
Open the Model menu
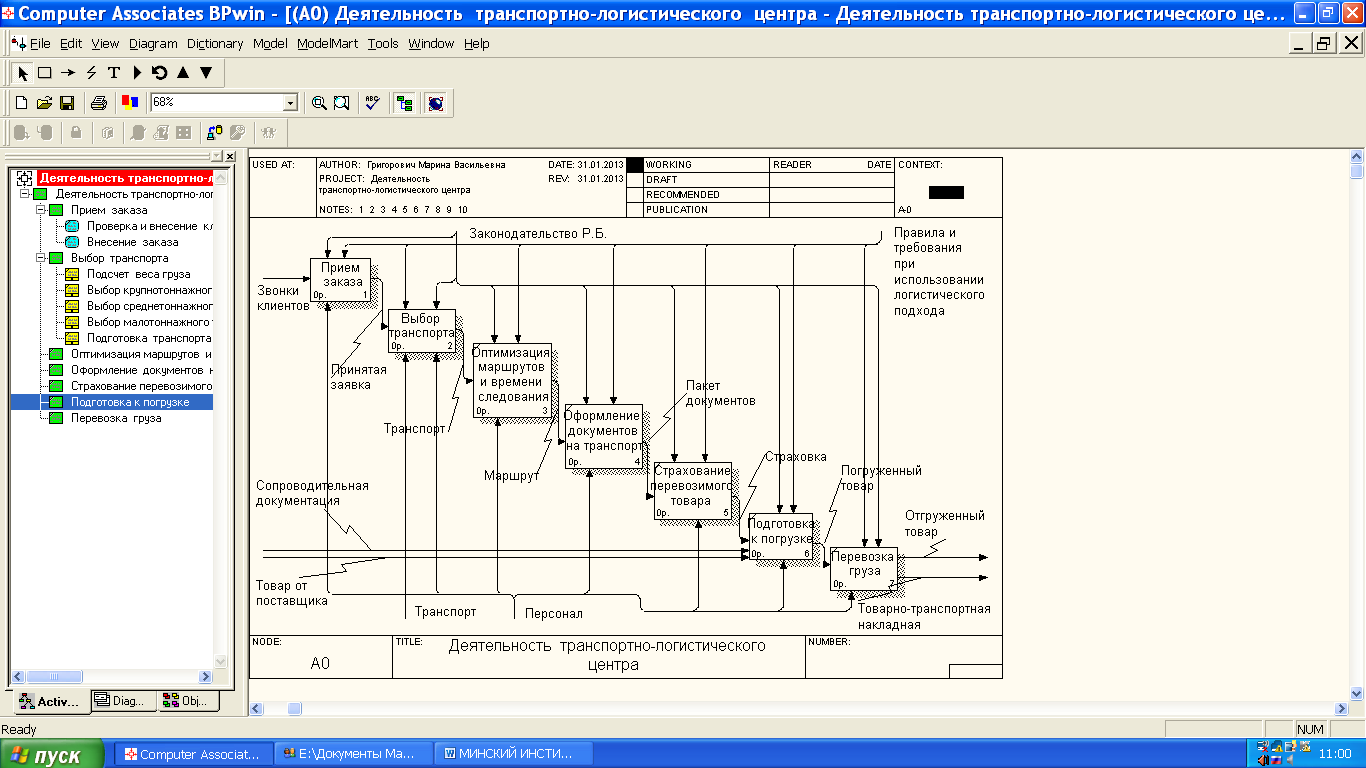pos(270,44)
